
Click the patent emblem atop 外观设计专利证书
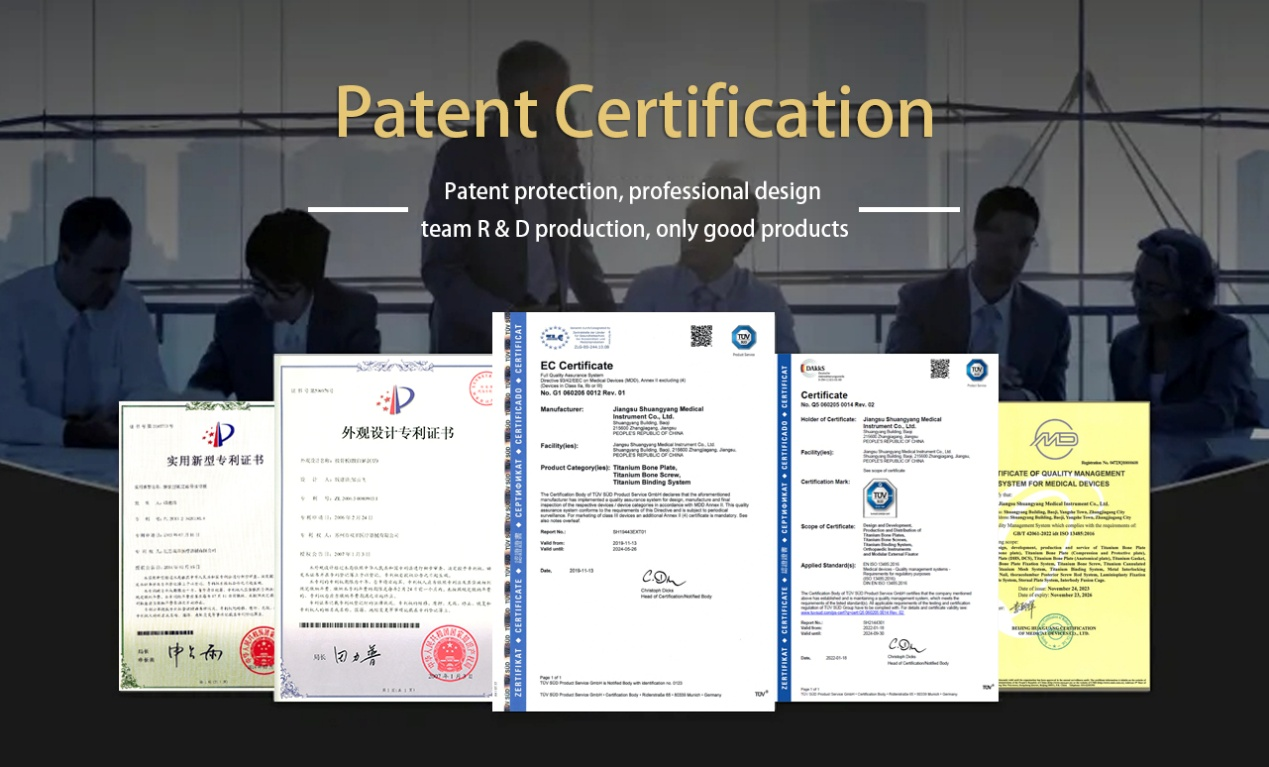395,401
